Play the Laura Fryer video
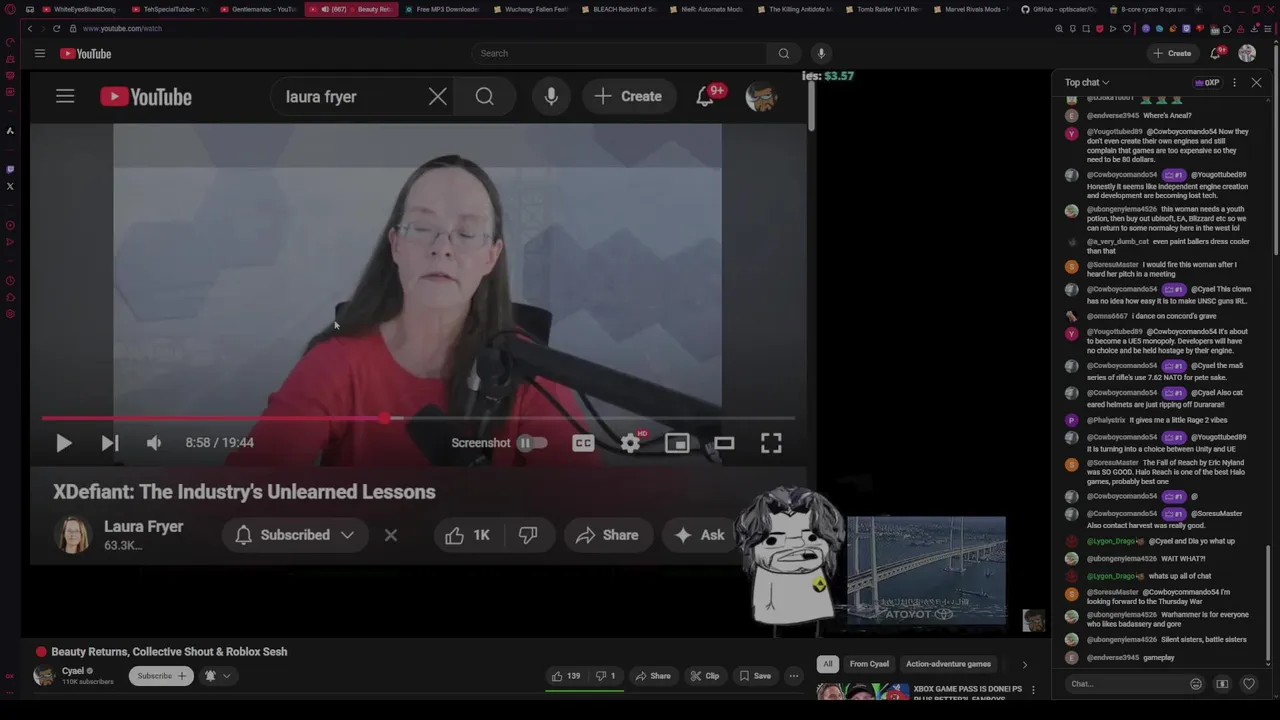Viewport: 1280px width, 720px height. coord(63,443)
